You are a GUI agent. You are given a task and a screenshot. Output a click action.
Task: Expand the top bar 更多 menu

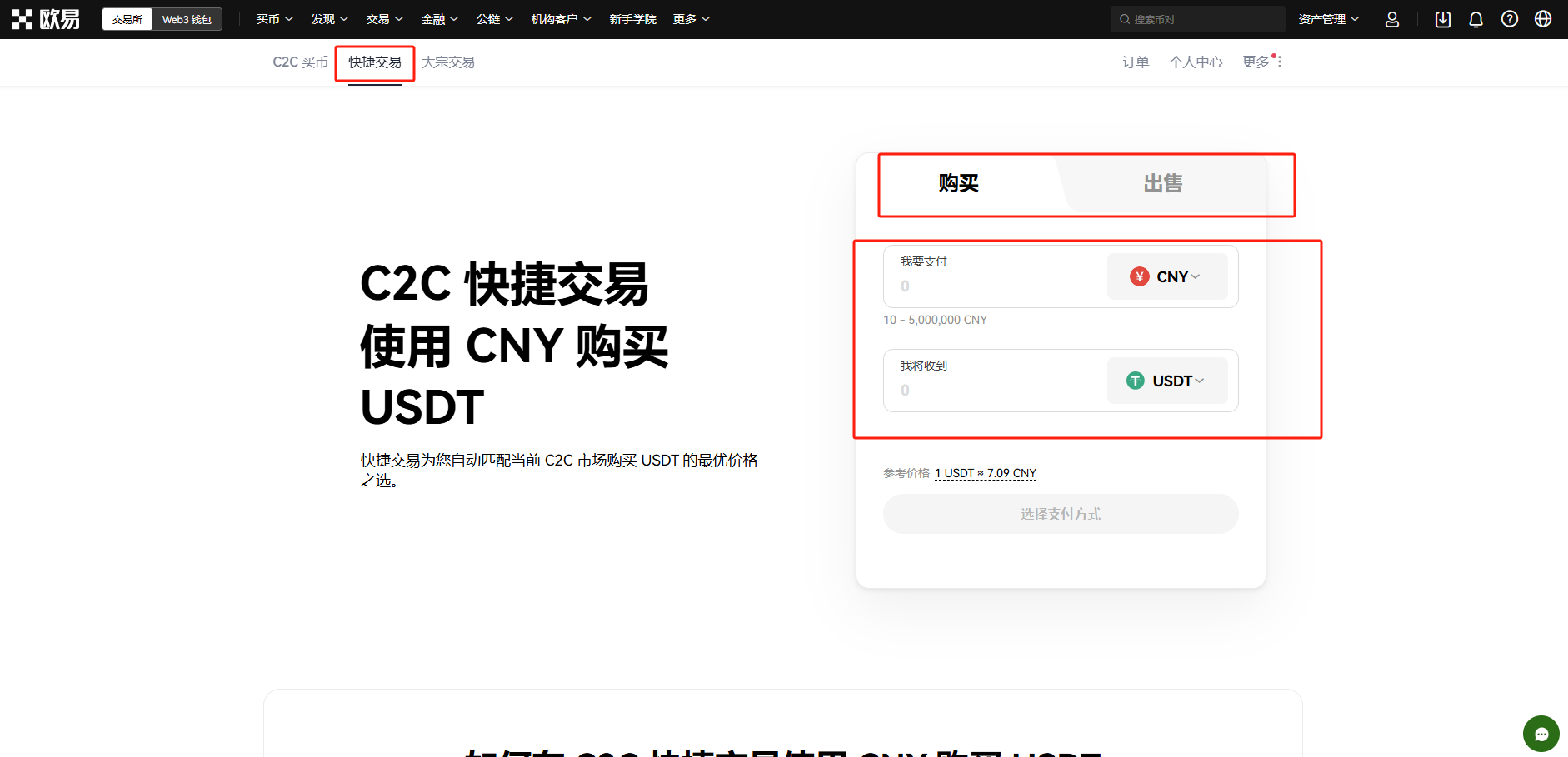click(691, 19)
